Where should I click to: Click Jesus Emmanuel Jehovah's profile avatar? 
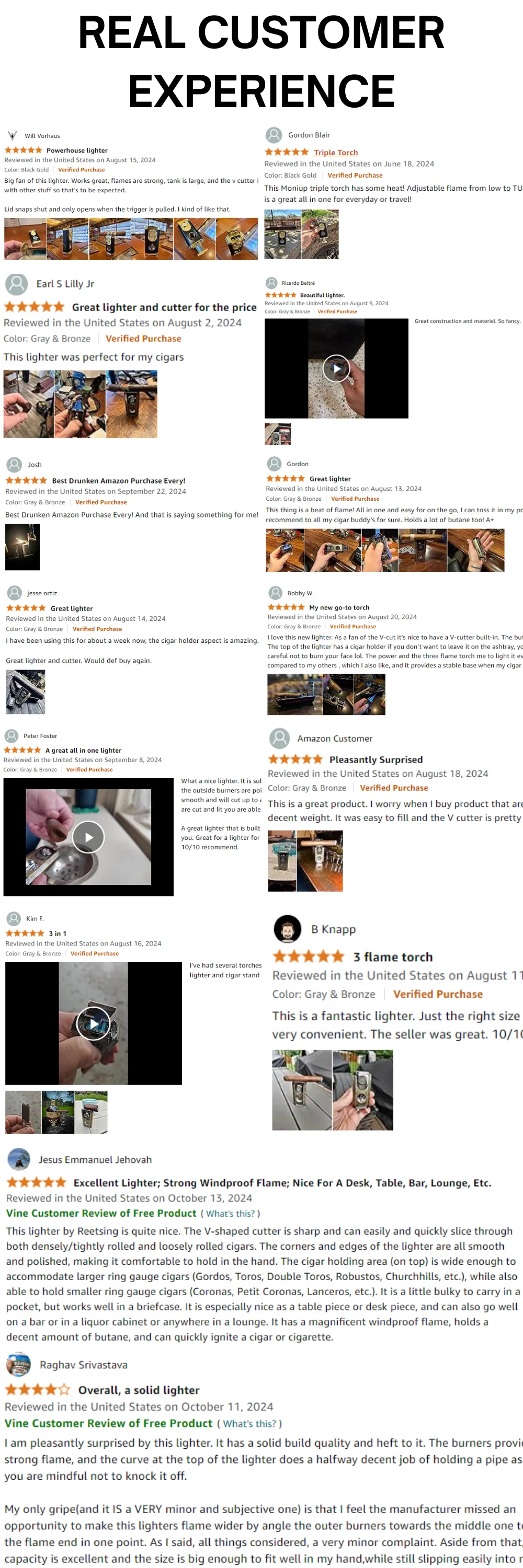(x=19, y=1159)
